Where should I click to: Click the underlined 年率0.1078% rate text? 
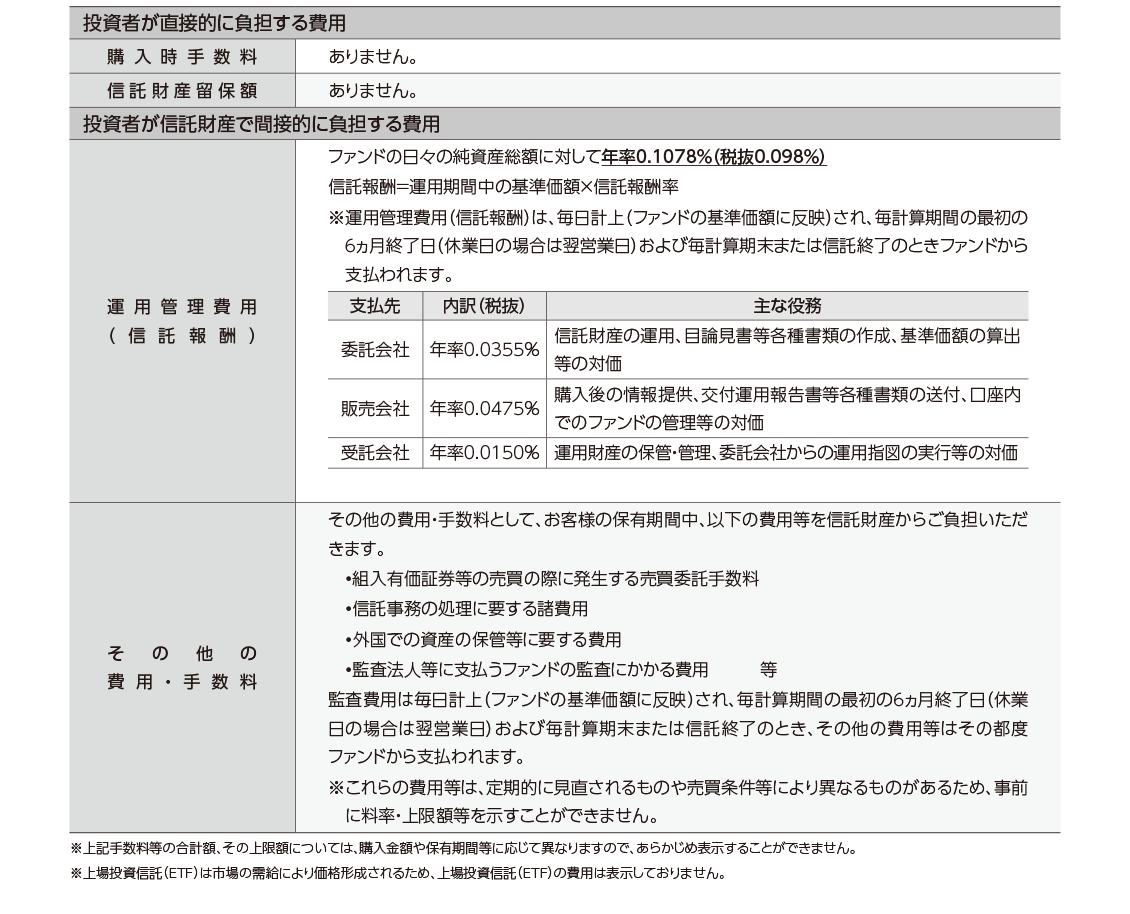[714, 158]
